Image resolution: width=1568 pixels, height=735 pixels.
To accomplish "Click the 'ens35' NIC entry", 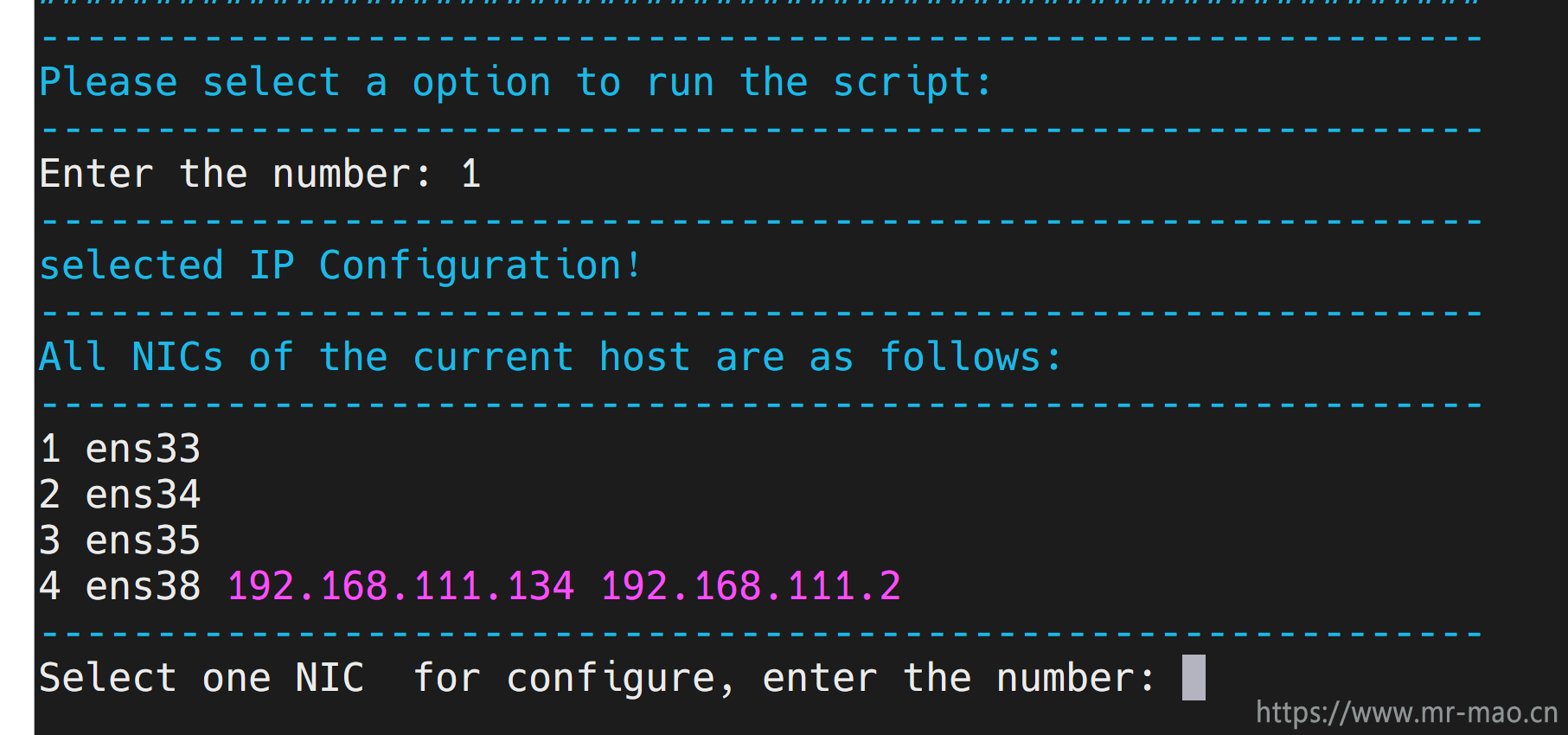I will [143, 540].
